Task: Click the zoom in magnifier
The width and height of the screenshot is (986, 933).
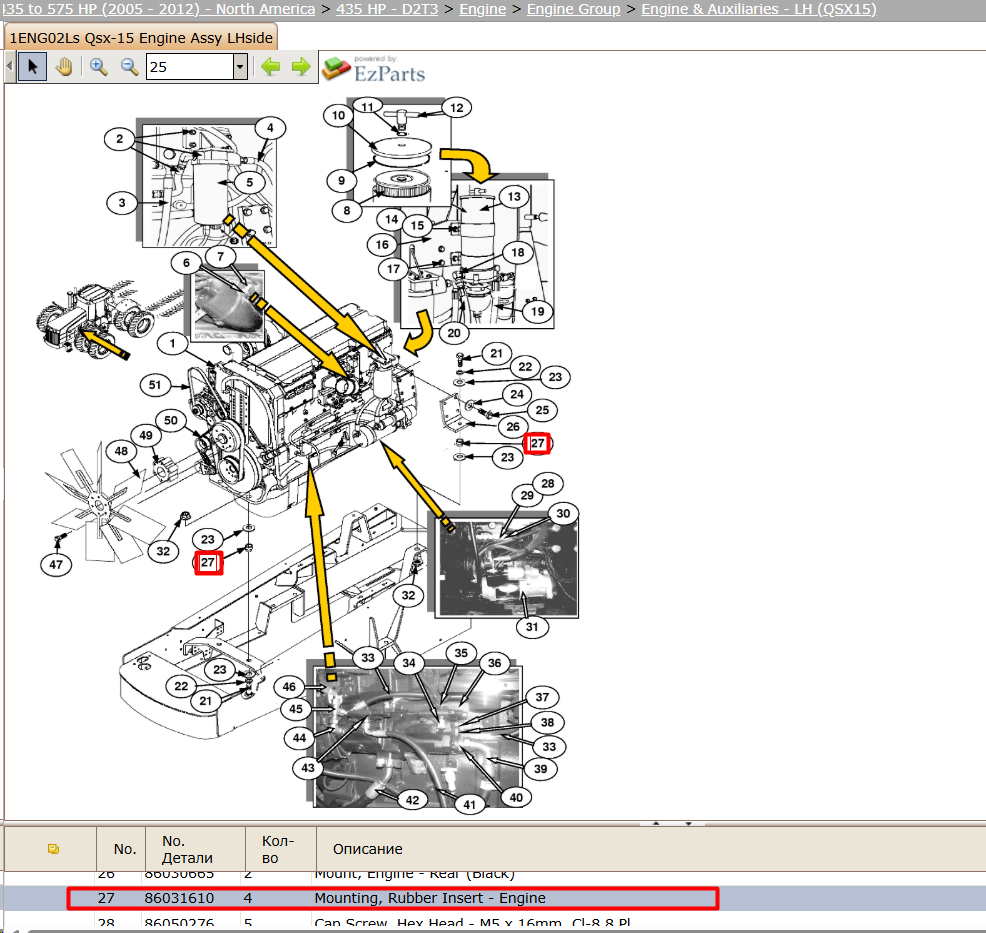Action: pos(98,67)
